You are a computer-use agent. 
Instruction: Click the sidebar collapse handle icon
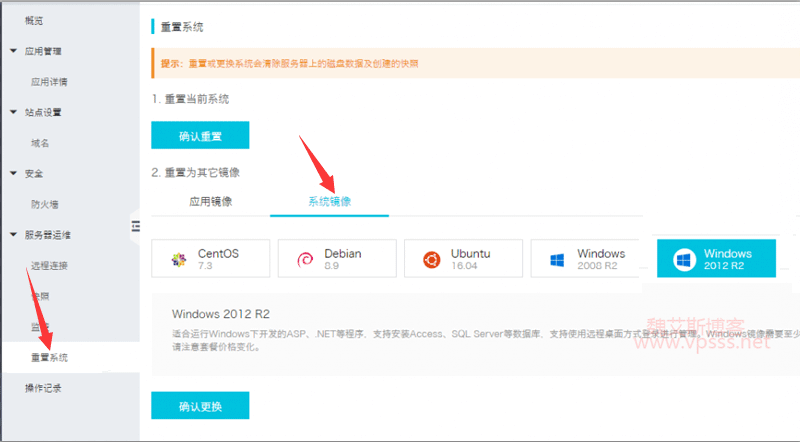[x=136, y=229]
